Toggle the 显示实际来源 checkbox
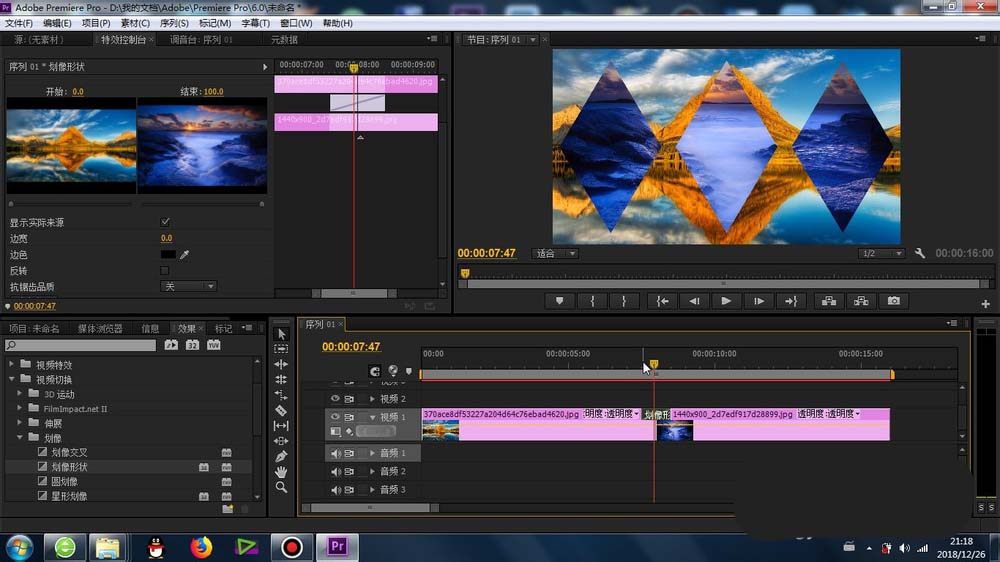1000x562 pixels. pyautogui.click(x=165, y=222)
